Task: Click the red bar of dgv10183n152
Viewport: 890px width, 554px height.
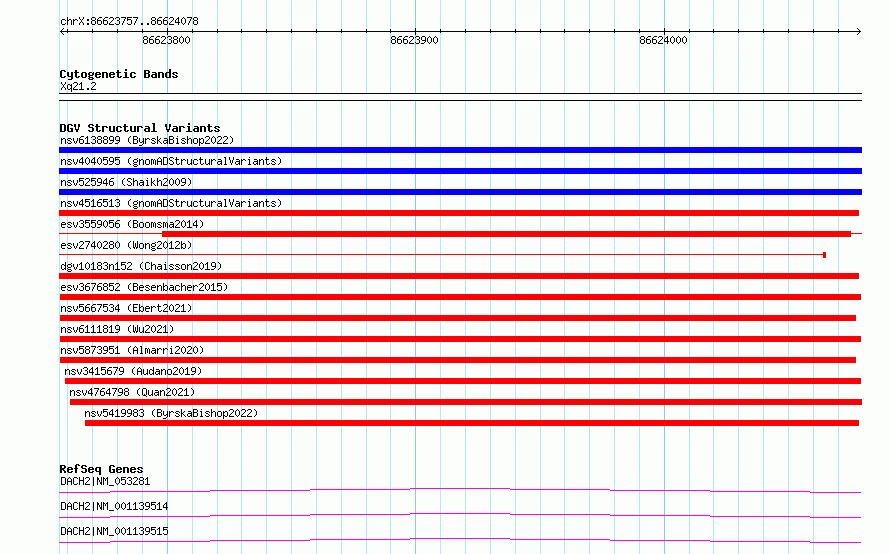Action: click(459, 276)
